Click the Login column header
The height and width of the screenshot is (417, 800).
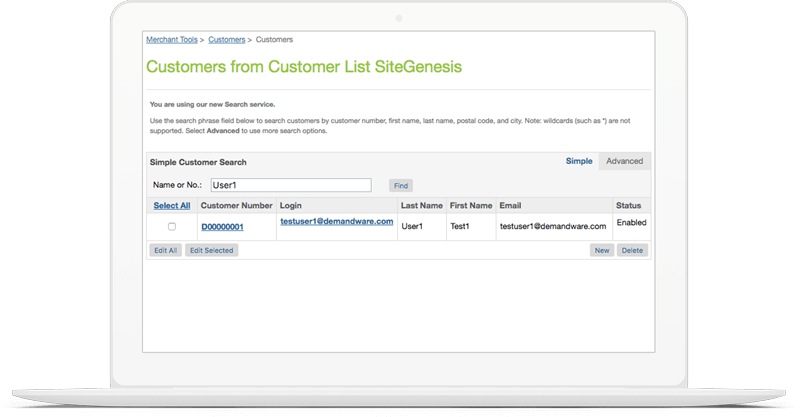291,205
